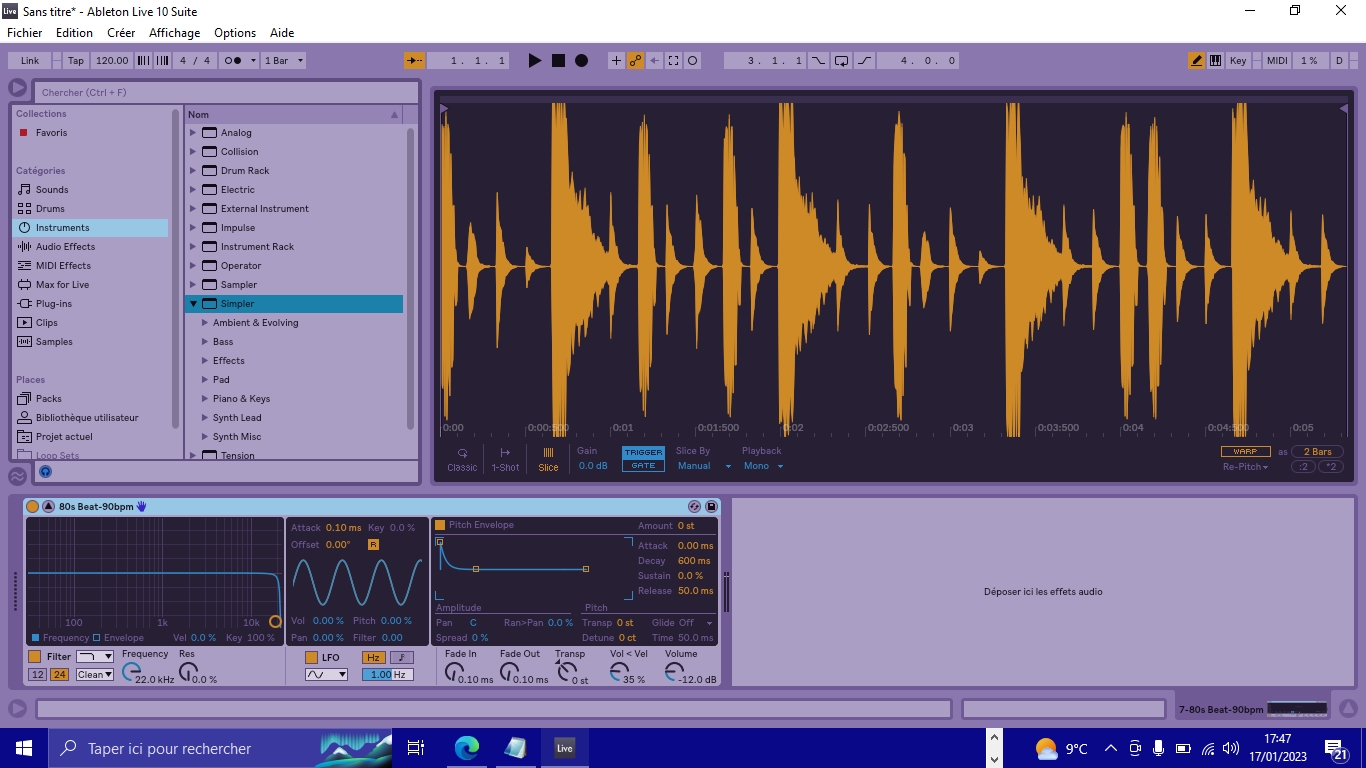Toggle the Filter on switch
Screen dimensions: 1366x768
[35, 657]
